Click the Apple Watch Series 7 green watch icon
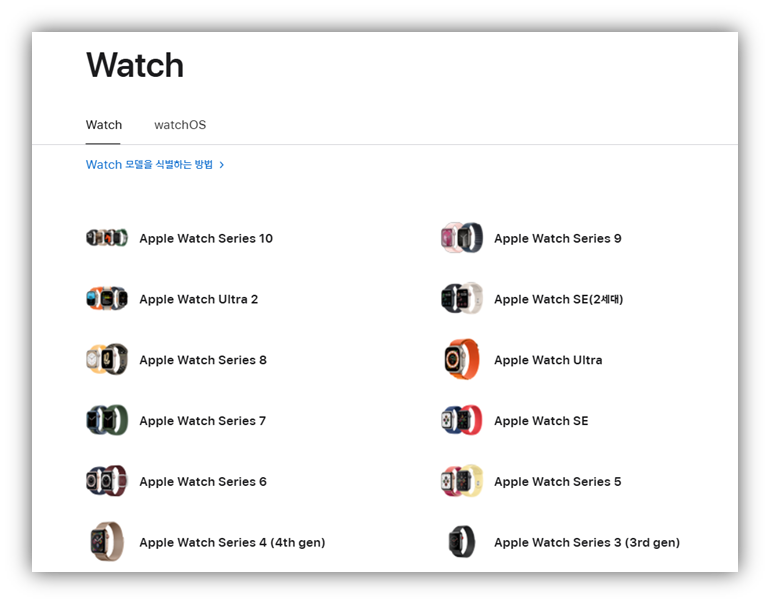This screenshot has width=770, height=604. (x=107, y=421)
